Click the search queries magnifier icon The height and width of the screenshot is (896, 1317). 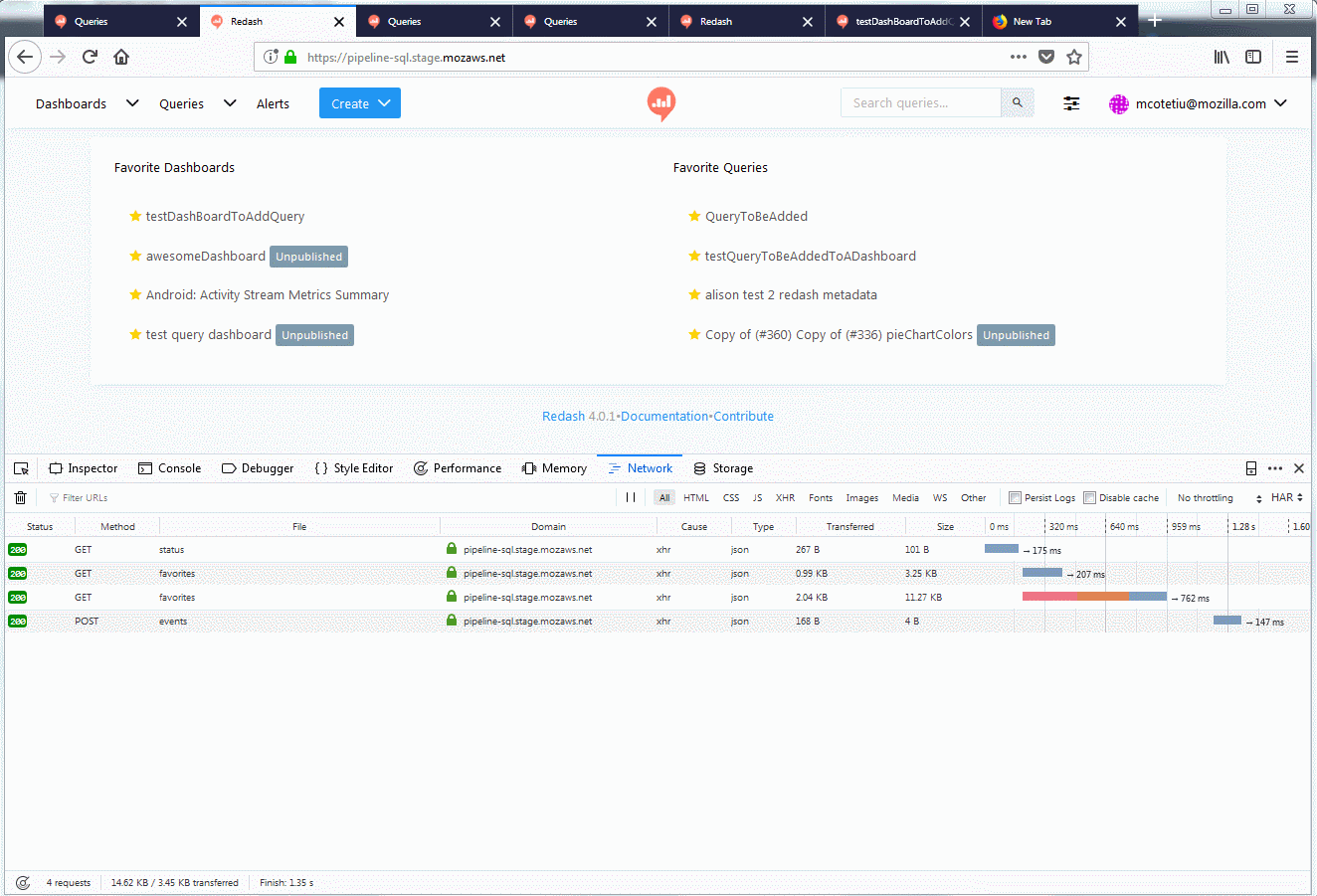point(1017,102)
